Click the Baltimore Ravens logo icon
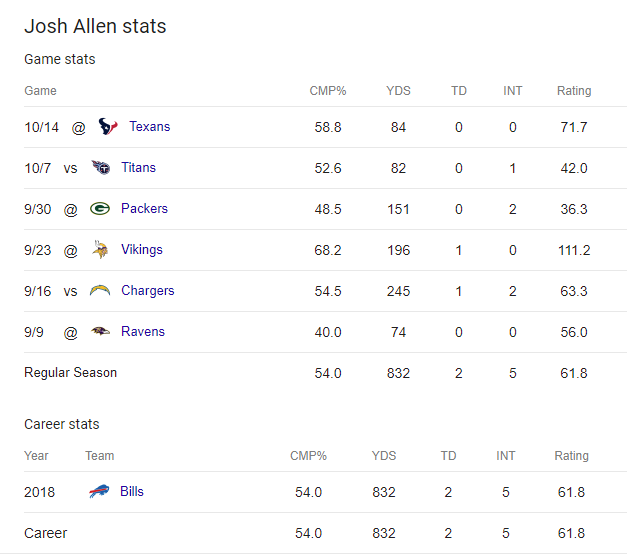This screenshot has width=627, height=557. click(100, 331)
